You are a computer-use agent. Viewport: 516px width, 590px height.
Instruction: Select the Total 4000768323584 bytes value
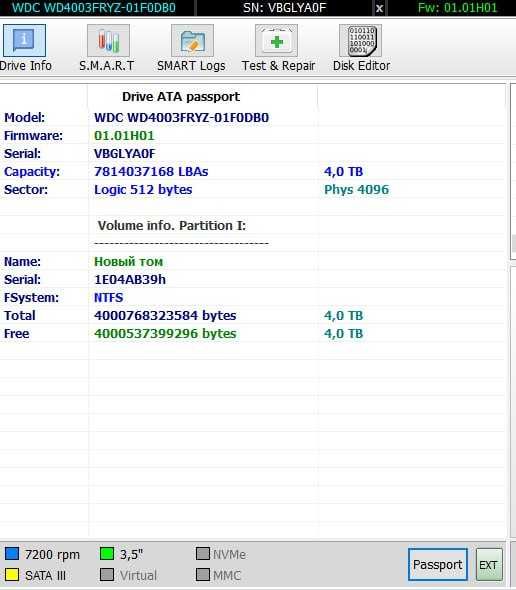(165, 315)
